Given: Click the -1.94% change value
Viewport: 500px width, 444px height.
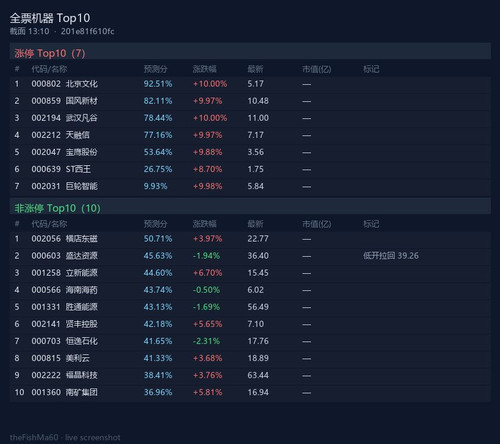Looking at the screenshot, I should click(x=206, y=256).
